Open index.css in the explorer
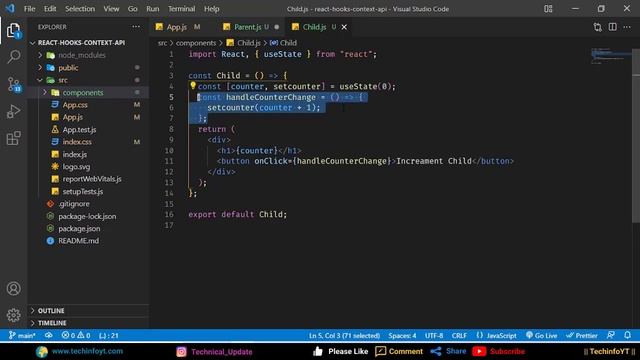Image resolution: width=640 pixels, height=360 pixels. (x=77, y=142)
